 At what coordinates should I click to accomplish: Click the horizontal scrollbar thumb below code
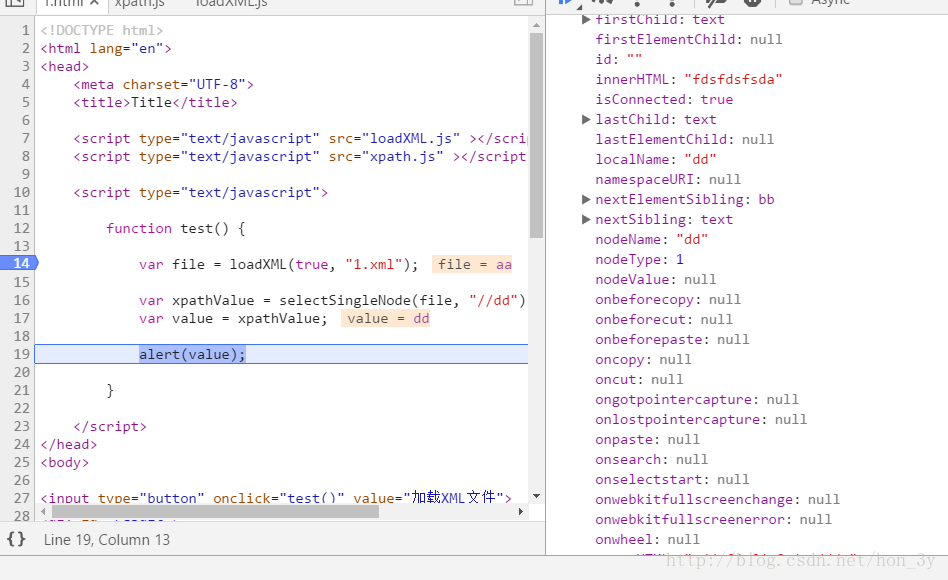(x=215, y=512)
